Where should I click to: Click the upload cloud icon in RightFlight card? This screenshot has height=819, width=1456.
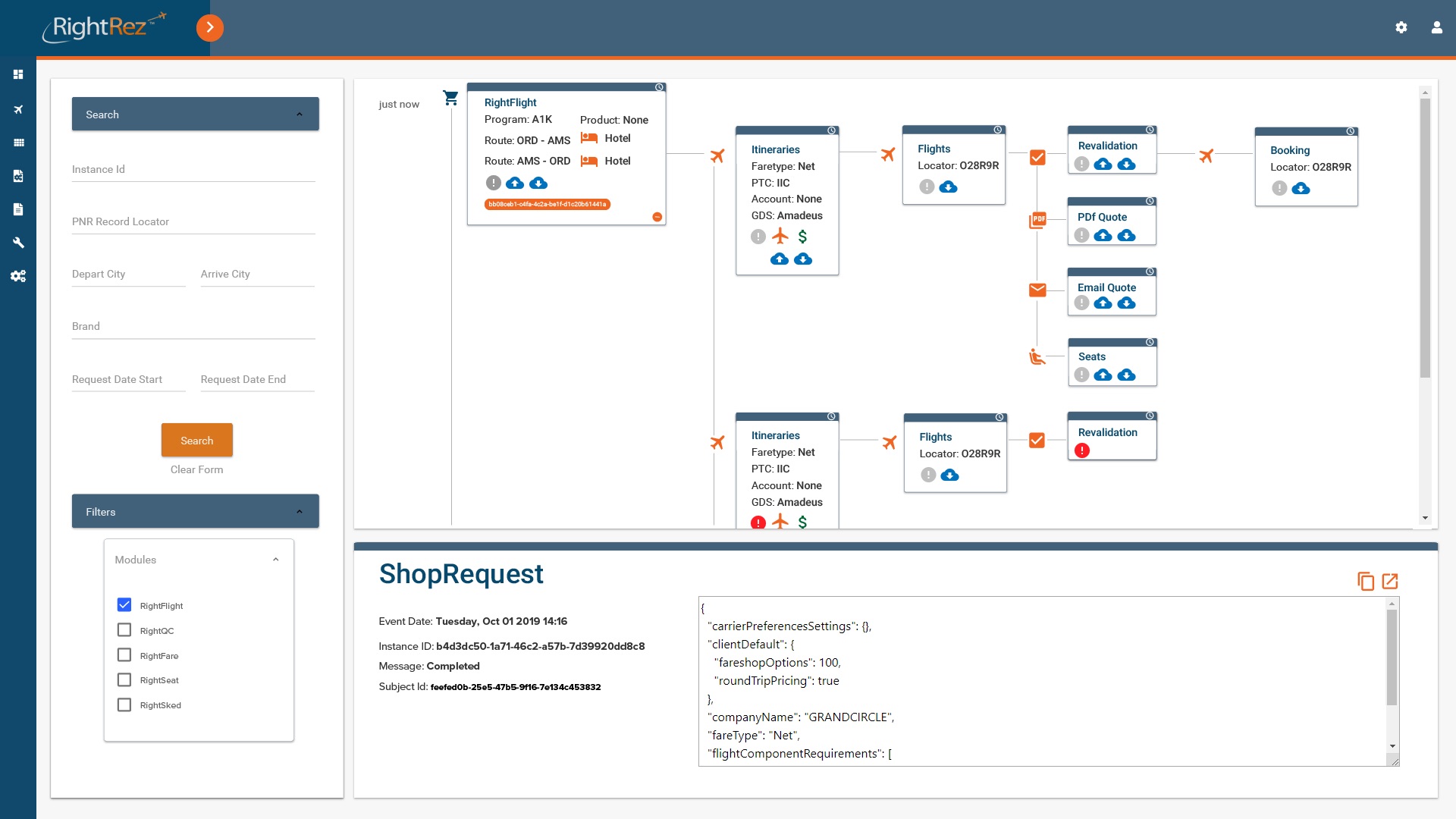[515, 183]
